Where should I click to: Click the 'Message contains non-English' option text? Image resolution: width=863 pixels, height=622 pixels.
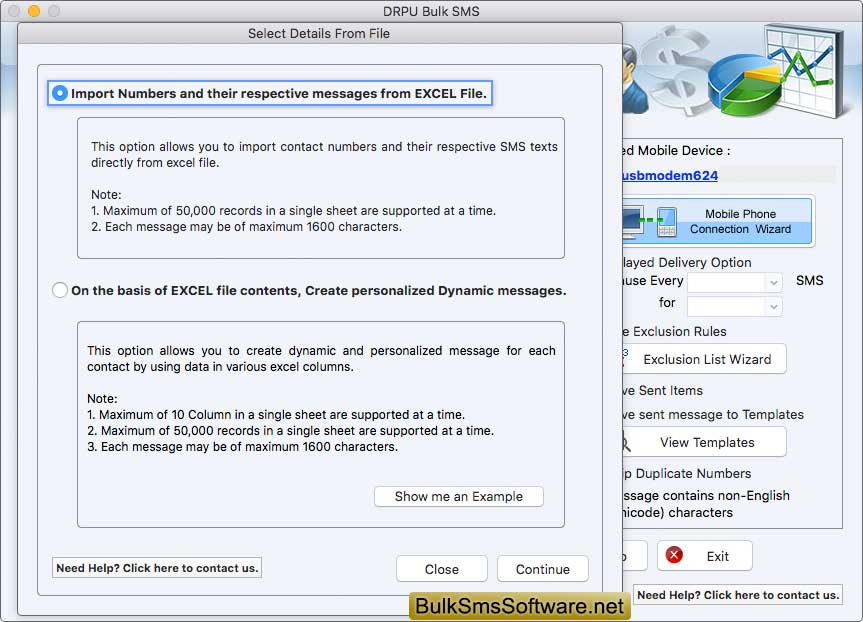706,504
